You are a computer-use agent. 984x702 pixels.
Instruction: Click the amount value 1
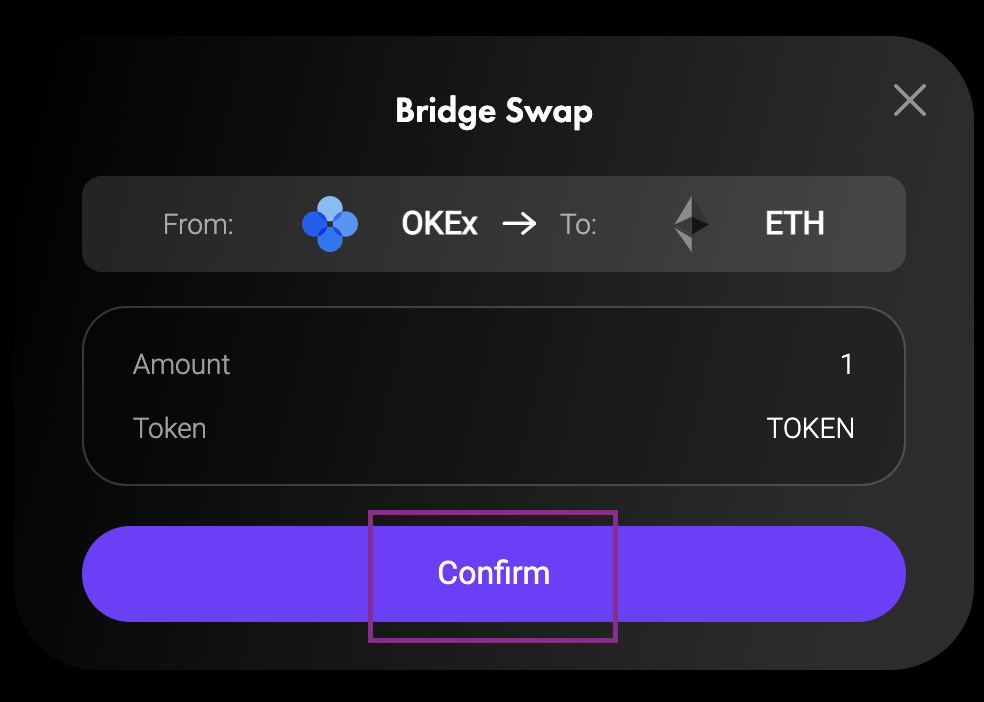coord(847,364)
